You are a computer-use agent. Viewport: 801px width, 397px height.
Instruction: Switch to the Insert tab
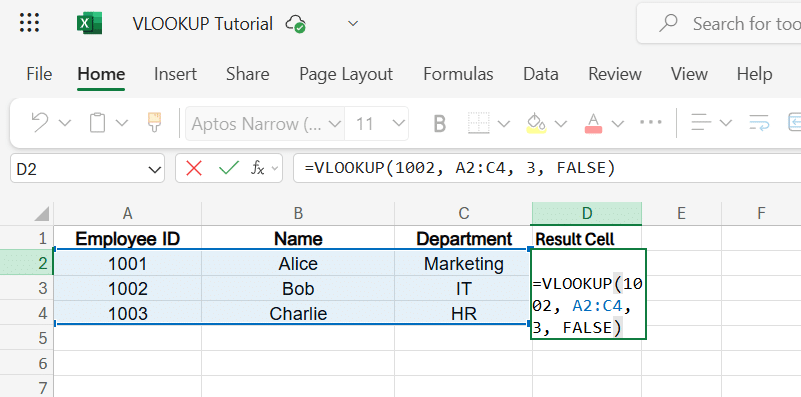[x=175, y=74]
